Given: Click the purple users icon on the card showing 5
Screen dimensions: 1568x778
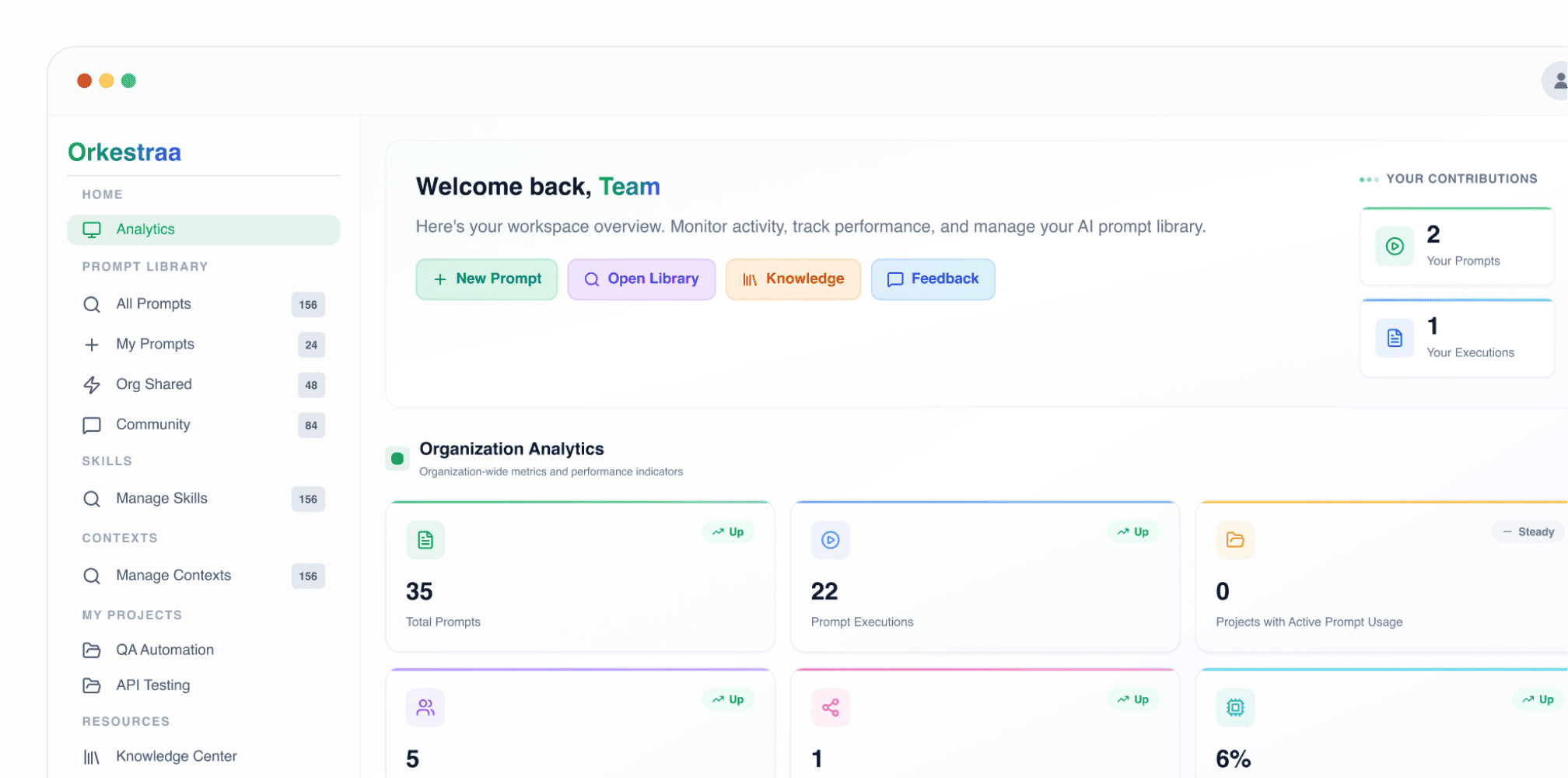Looking at the screenshot, I should 425,707.
